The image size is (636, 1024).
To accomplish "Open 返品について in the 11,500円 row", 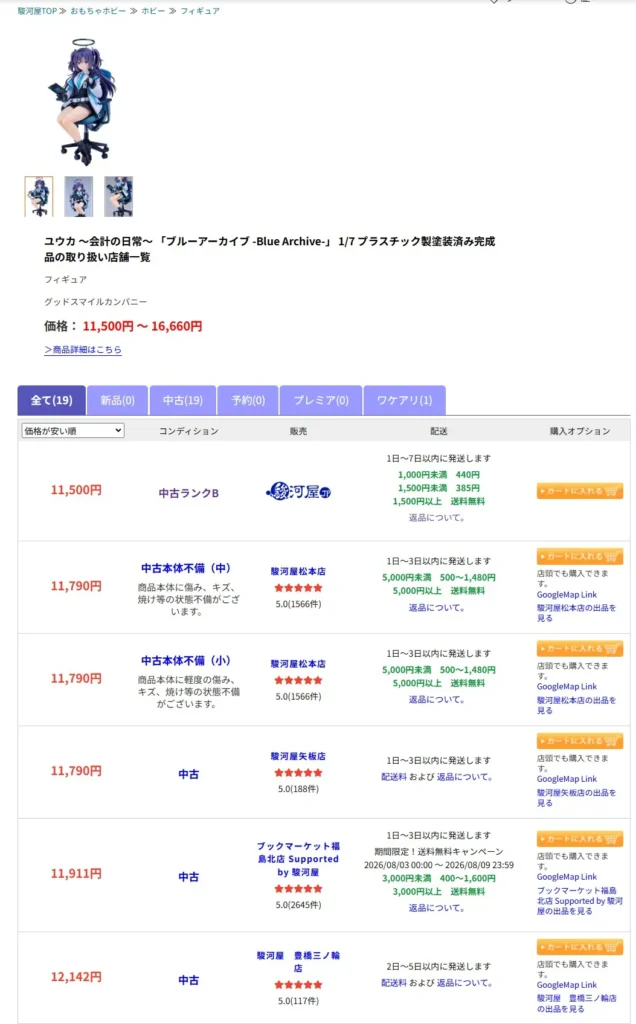I will pos(437,517).
